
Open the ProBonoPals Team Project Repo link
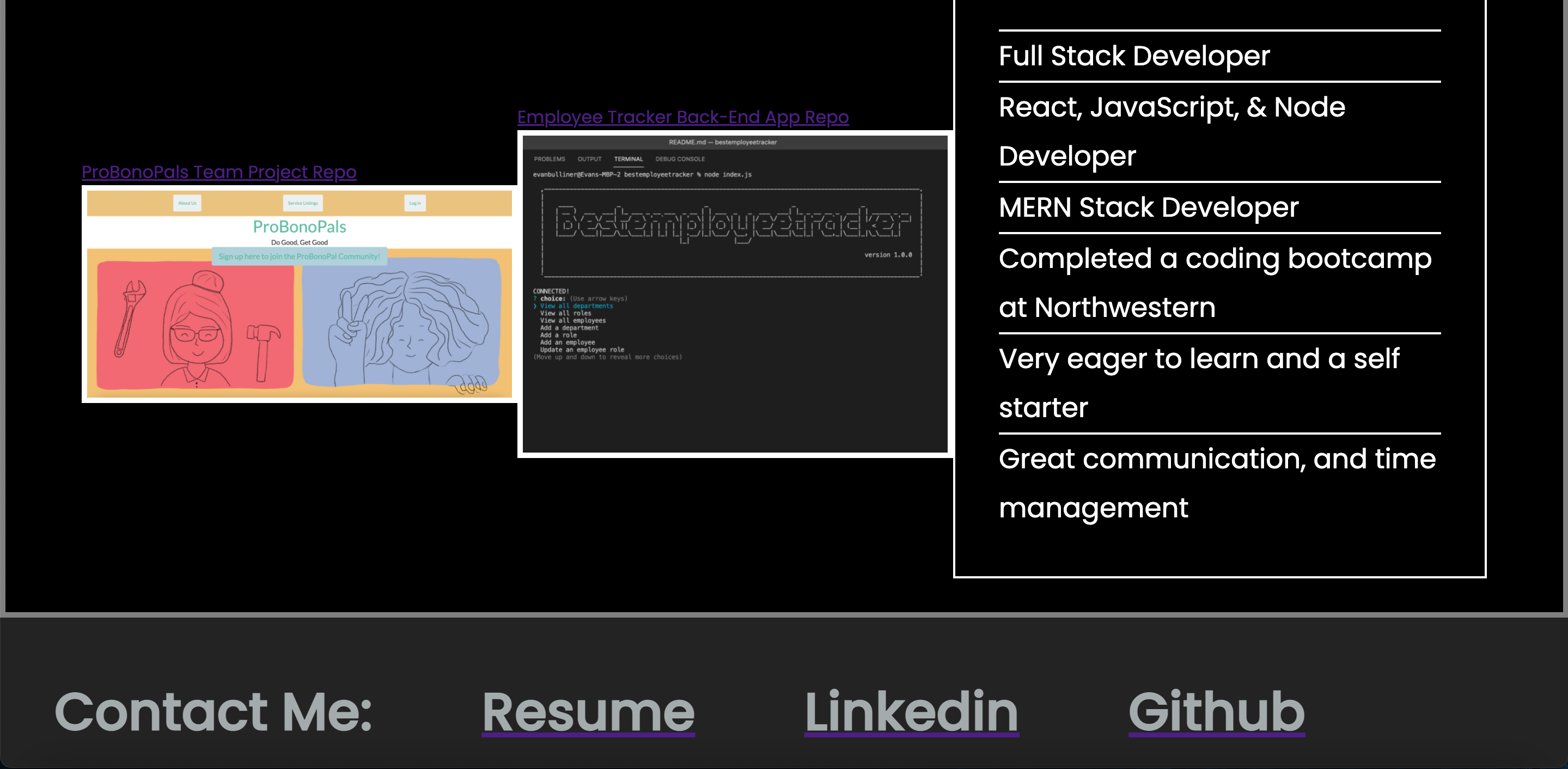point(218,172)
